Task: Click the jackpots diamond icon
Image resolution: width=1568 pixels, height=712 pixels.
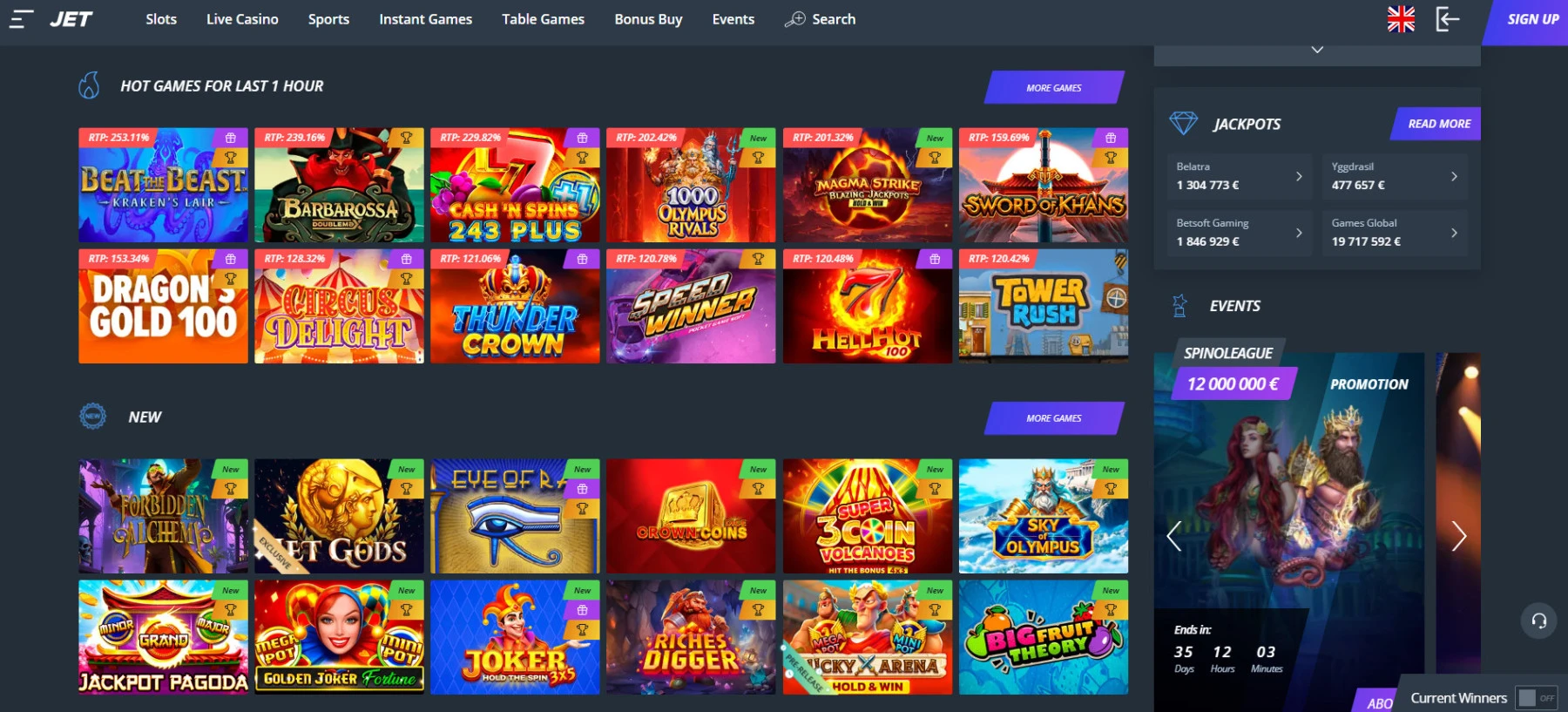Action: coord(1183,123)
